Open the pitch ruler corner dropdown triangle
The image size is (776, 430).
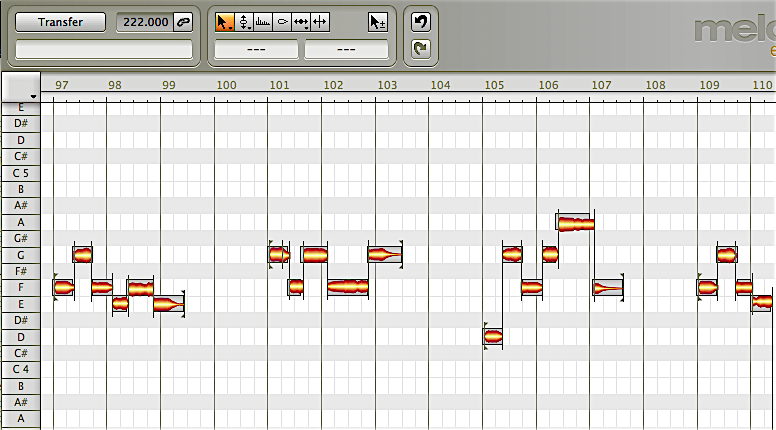(x=33, y=96)
